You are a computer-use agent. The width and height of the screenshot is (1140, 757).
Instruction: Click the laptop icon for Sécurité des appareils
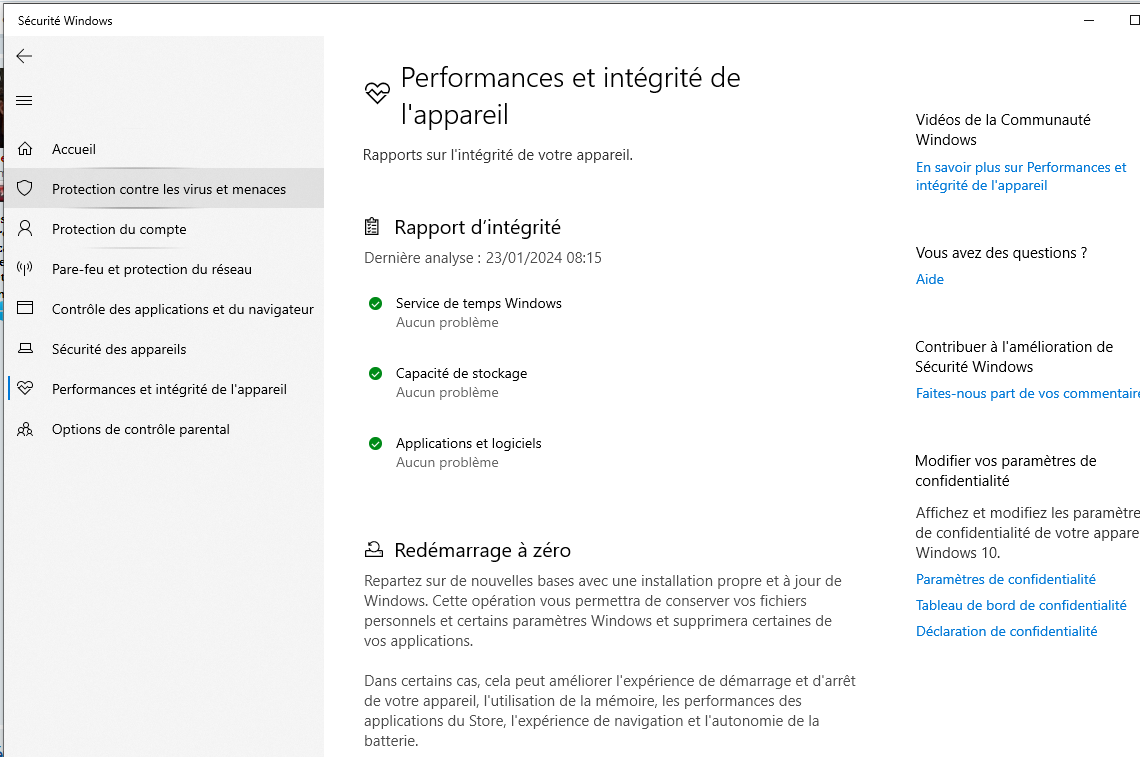point(25,348)
